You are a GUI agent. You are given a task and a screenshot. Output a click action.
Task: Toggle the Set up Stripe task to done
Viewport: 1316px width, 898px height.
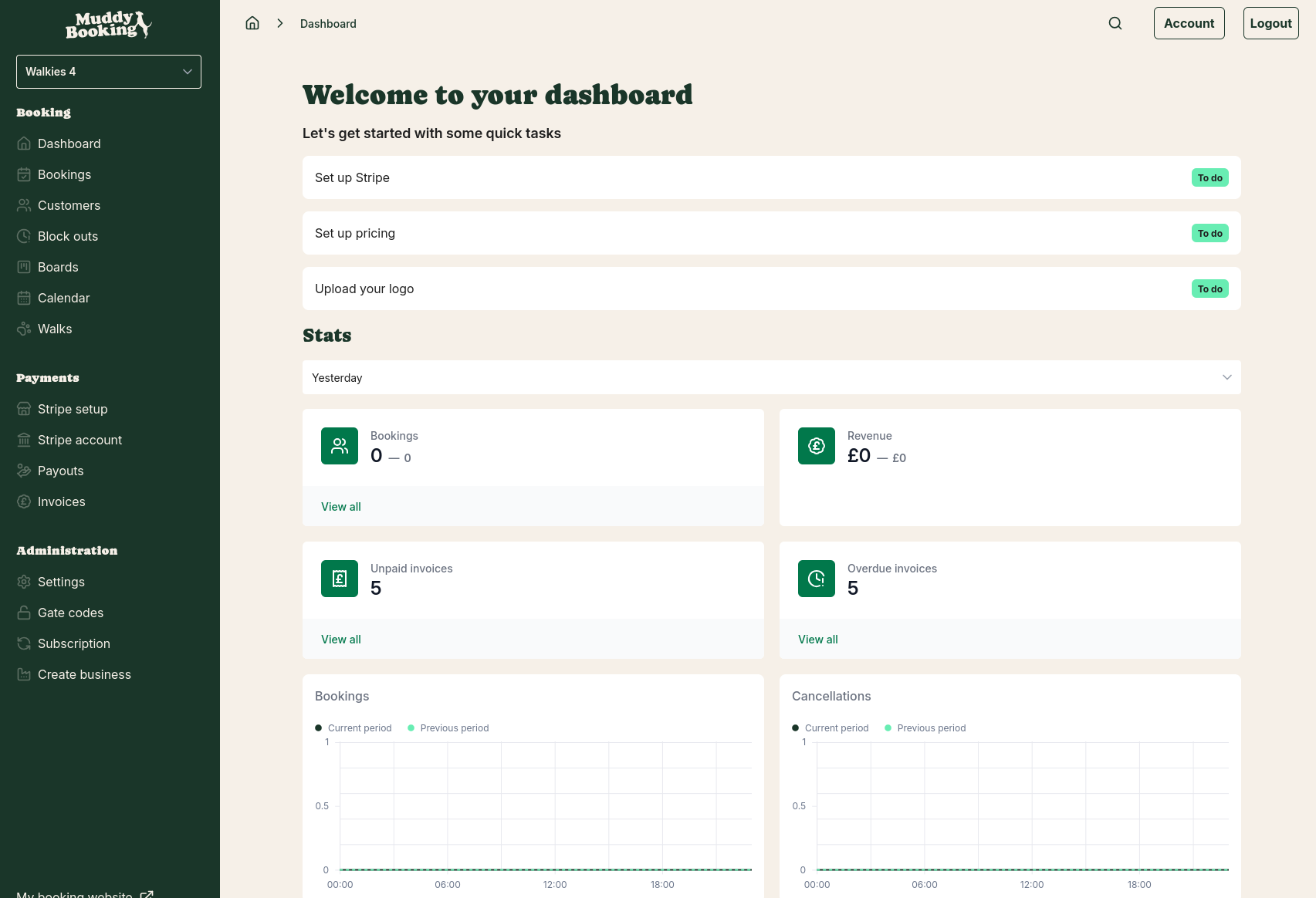(1209, 177)
